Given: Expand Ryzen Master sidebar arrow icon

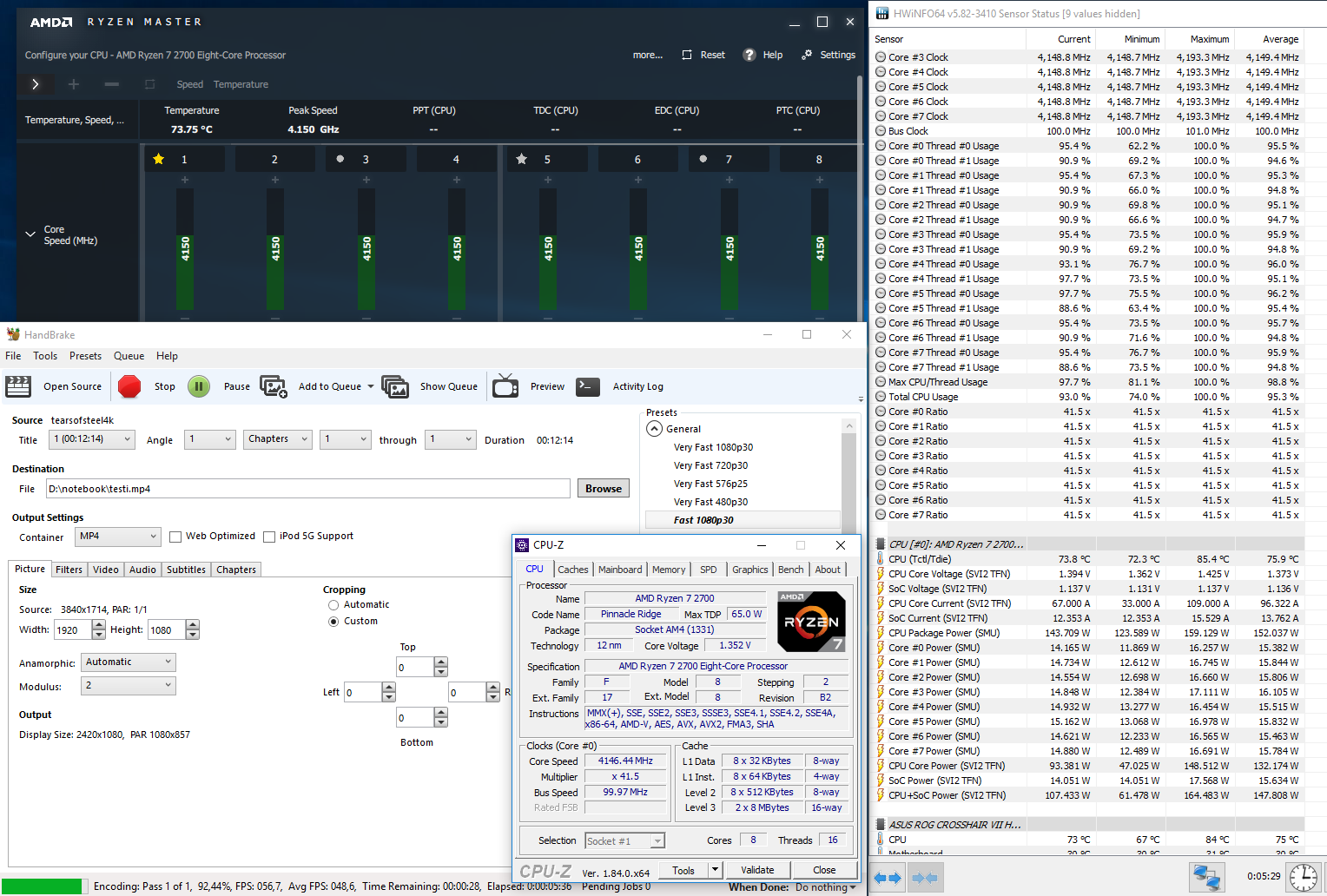Looking at the screenshot, I should pyautogui.click(x=35, y=84).
